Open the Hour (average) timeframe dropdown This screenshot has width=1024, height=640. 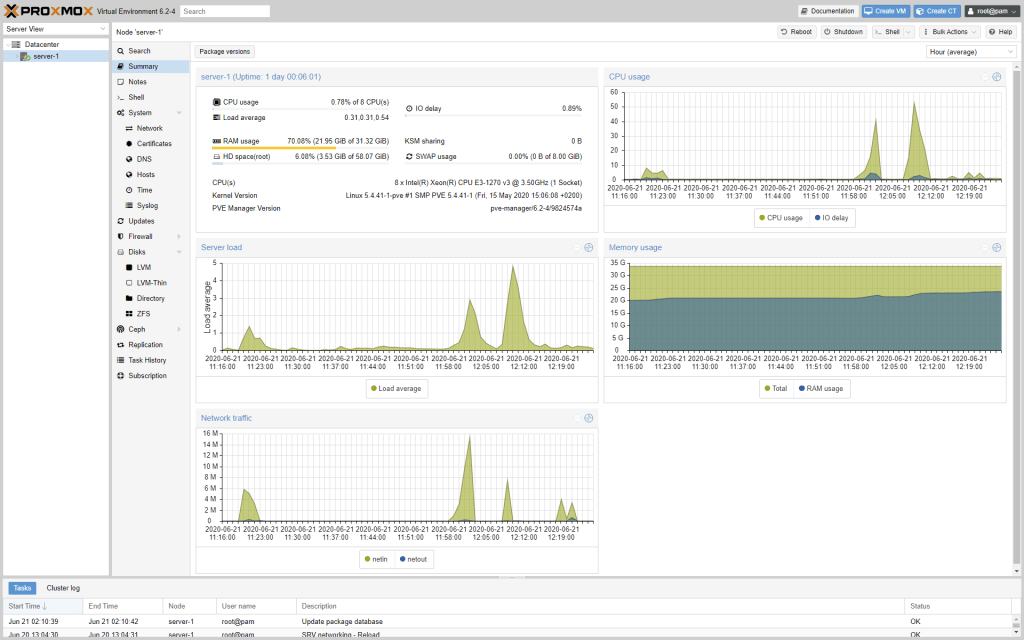click(x=970, y=52)
